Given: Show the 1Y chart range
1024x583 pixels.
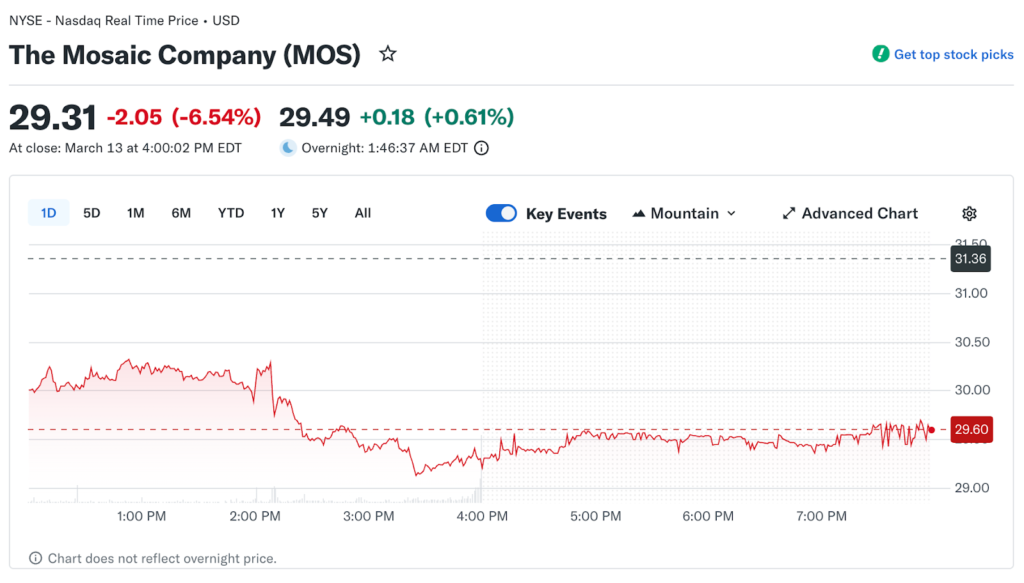Looking at the screenshot, I should point(278,213).
